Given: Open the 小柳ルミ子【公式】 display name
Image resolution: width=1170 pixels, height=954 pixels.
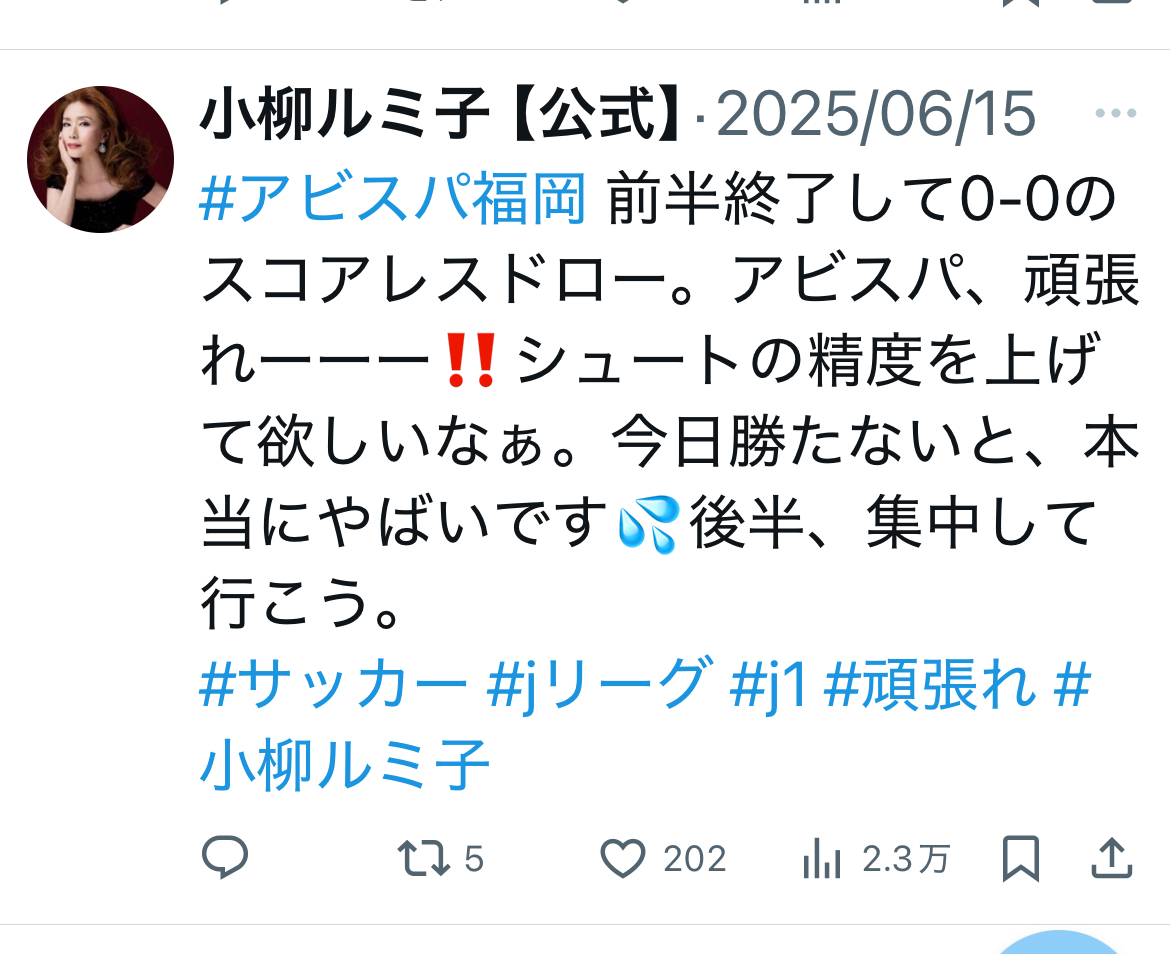Looking at the screenshot, I should tap(441, 113).
